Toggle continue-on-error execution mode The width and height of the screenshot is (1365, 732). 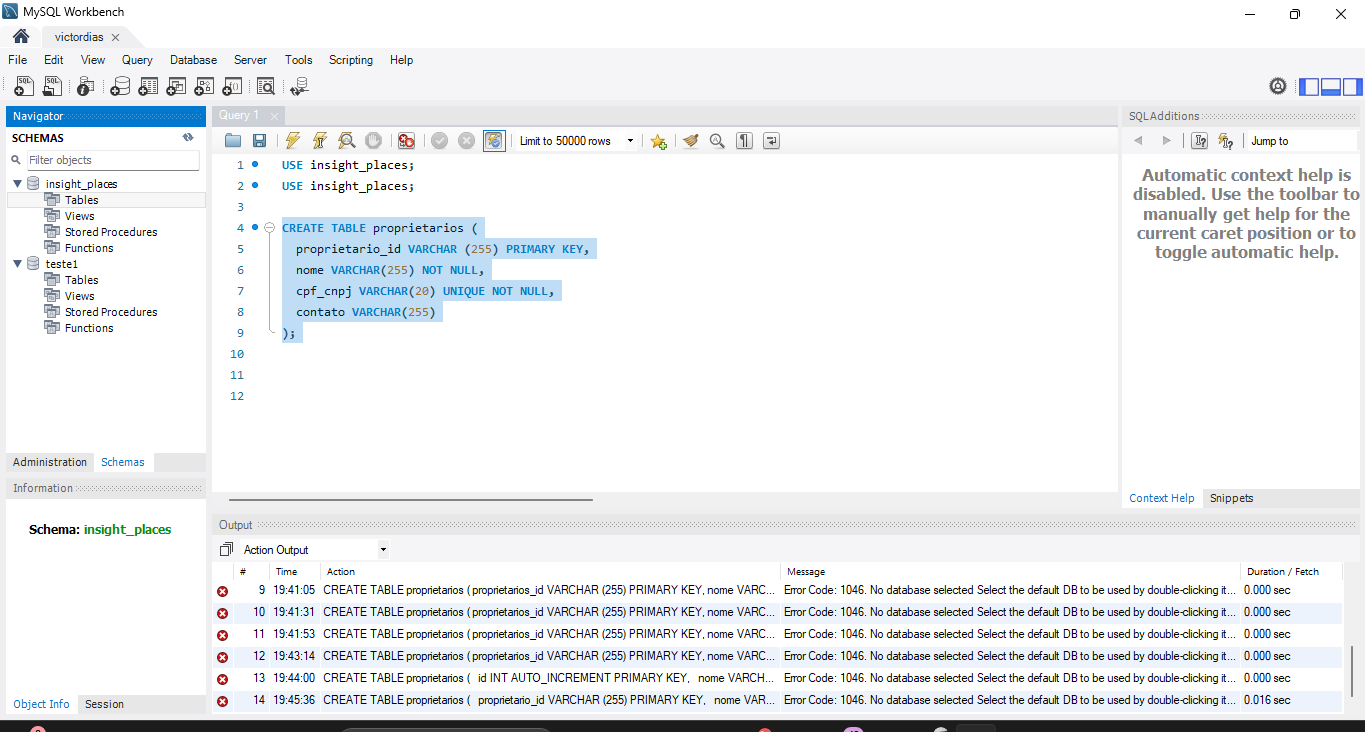[x=406, y=141]
